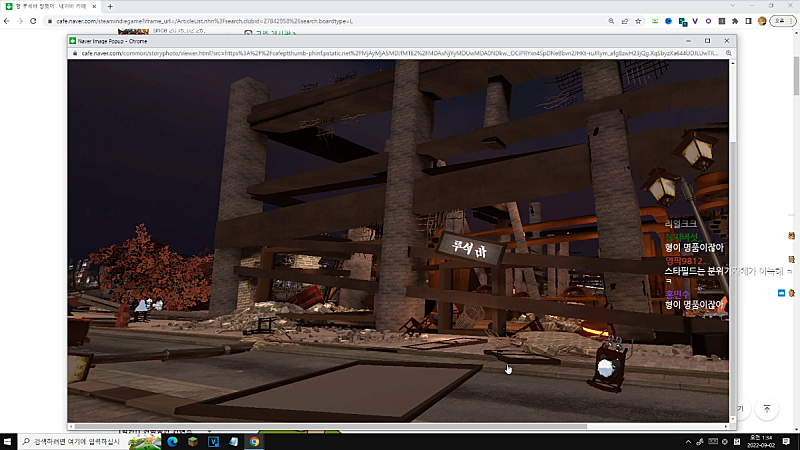This screenshot has width=800, height=450.
Task: Open the blue V app on taskbar
Action: [213, 442]
